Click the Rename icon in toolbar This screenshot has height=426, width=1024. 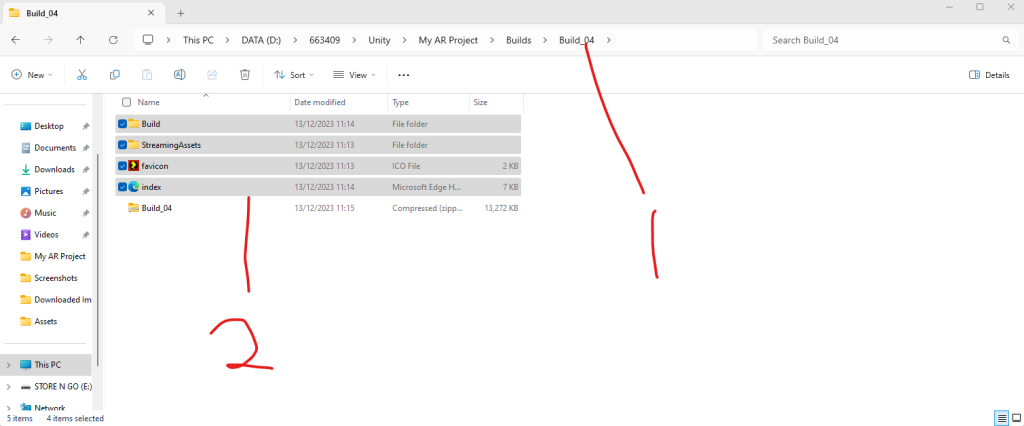point(180,75)
